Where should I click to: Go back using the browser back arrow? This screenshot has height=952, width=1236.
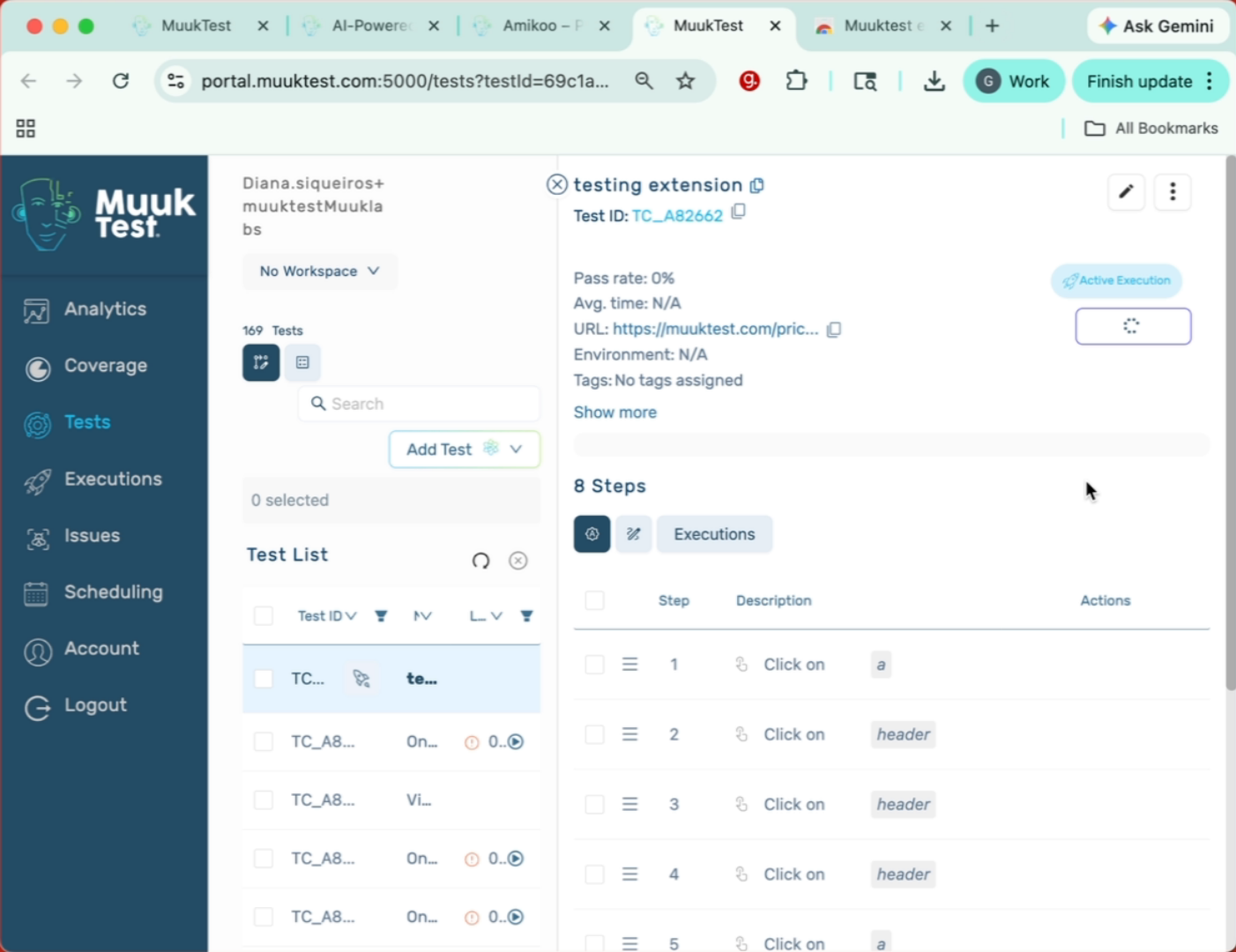[29, 81]
